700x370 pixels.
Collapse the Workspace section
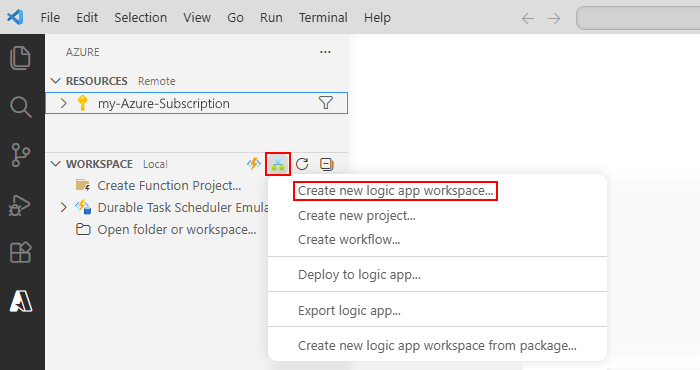(55, 164)
